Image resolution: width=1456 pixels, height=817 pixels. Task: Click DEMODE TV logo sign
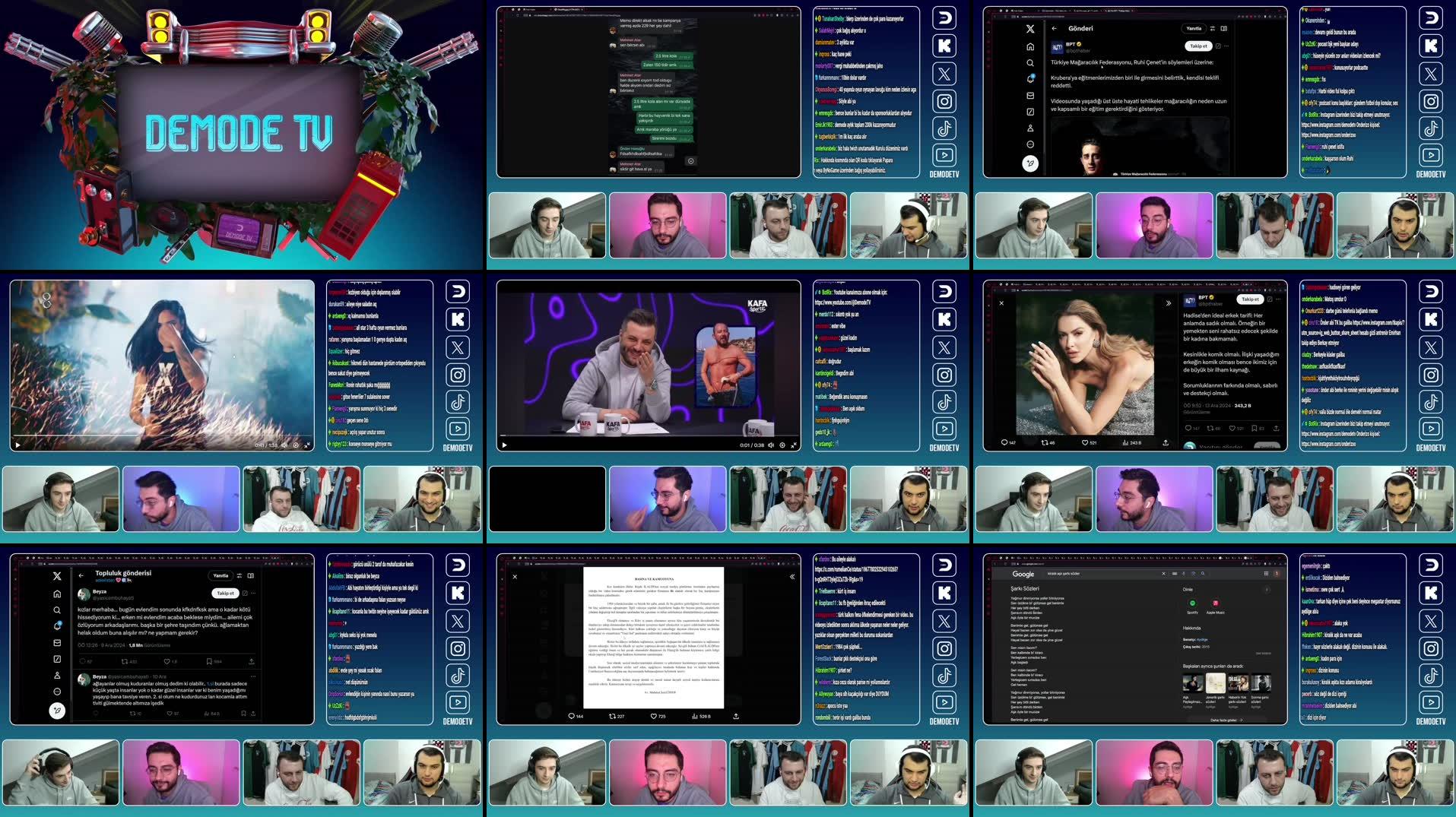pos(239,133)
